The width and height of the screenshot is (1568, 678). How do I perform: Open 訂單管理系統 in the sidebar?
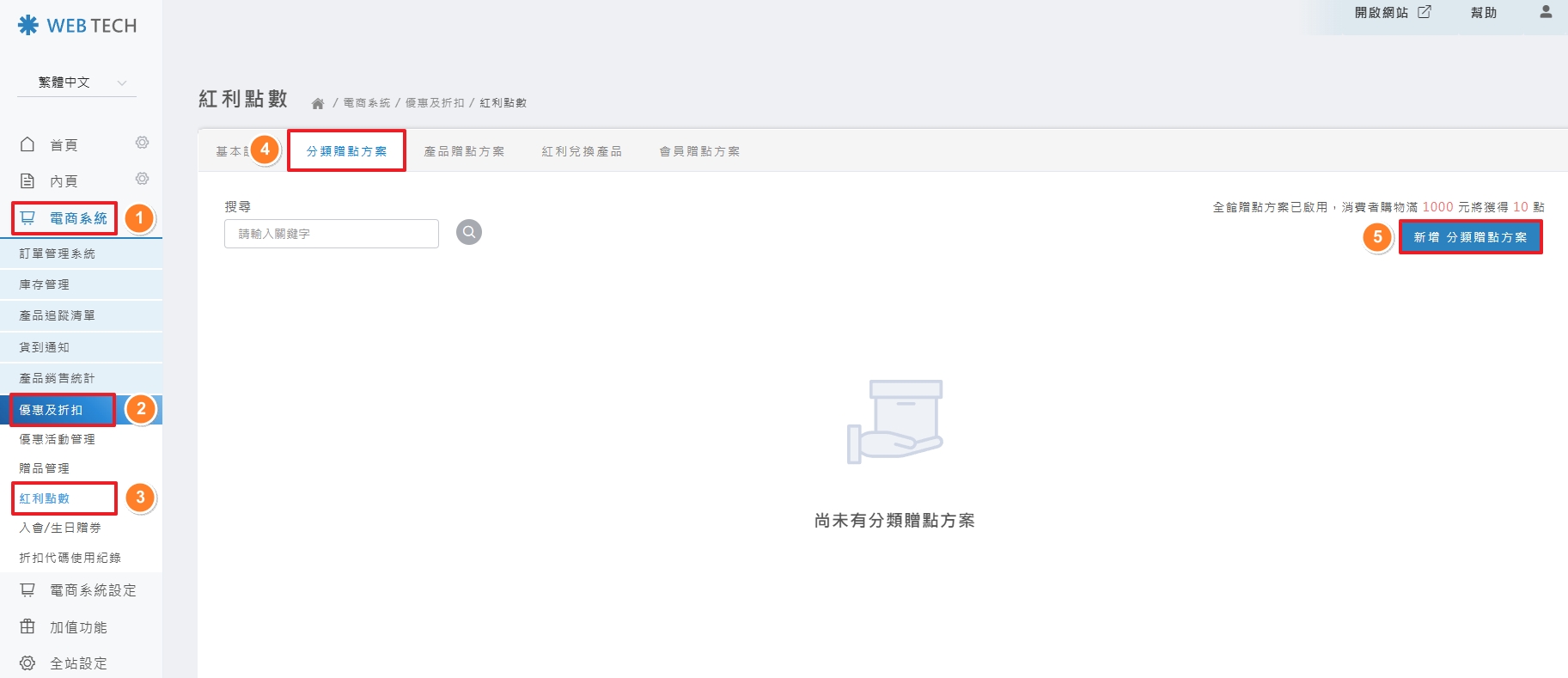click(58, 253)
